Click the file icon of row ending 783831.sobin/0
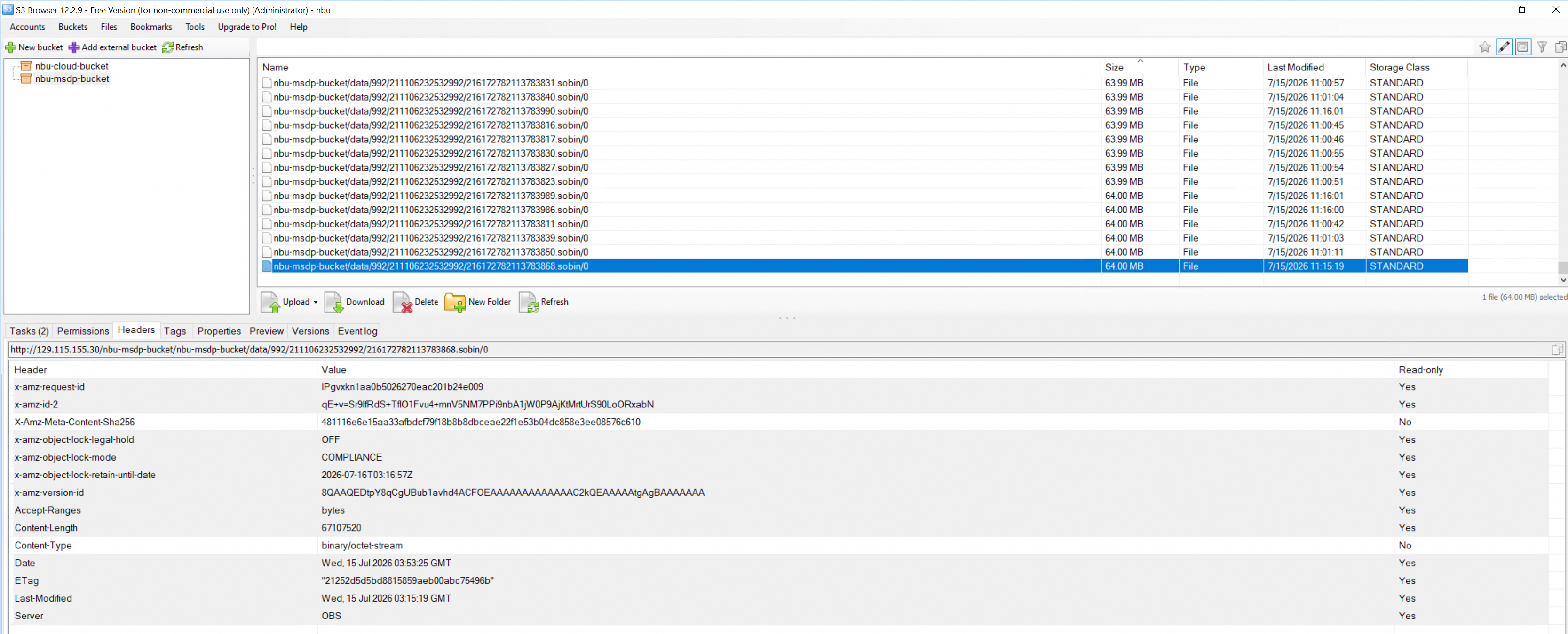The height and width of the screenshot is (634, 1568). (267, 83)
